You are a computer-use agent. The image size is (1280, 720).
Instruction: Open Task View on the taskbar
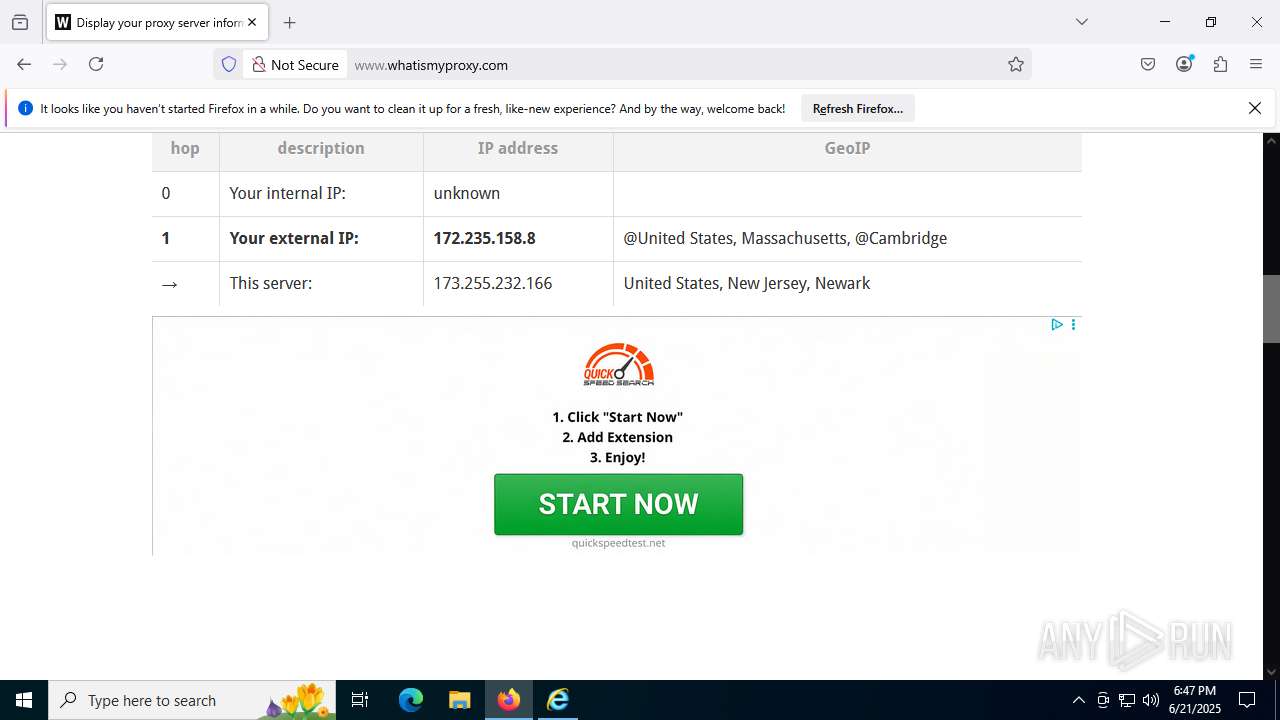tap(360, 700)
